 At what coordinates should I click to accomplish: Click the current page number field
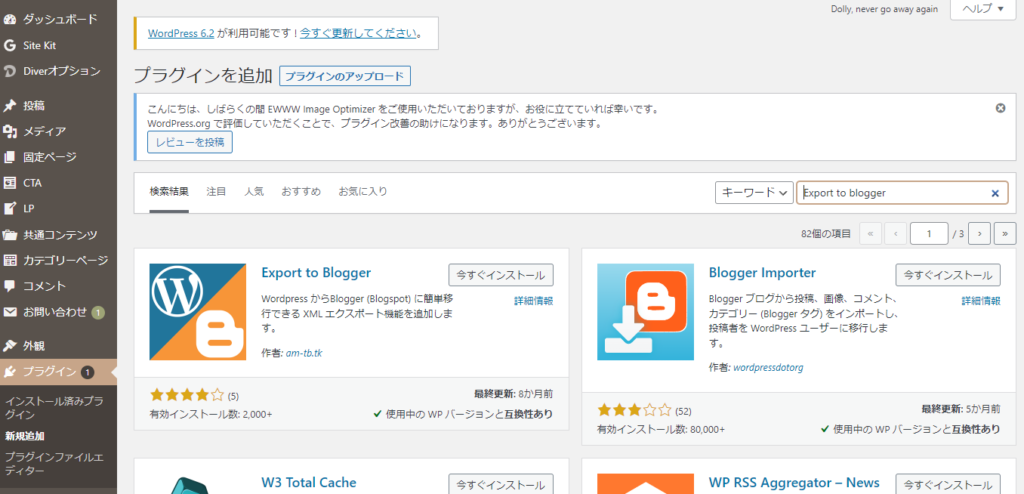[x=929, y=233]
